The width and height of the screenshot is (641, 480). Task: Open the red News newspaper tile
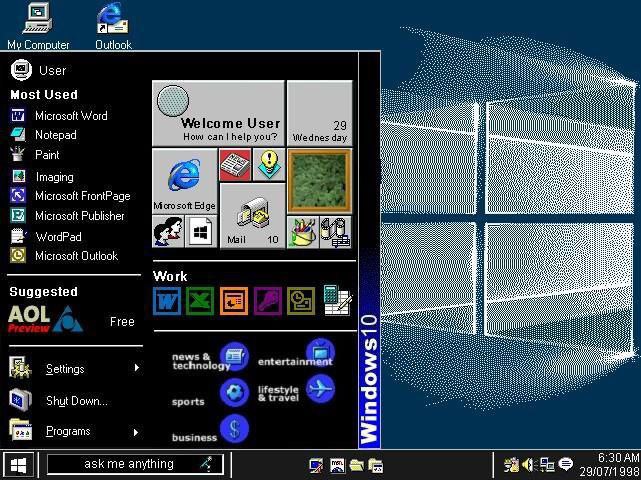235,165
